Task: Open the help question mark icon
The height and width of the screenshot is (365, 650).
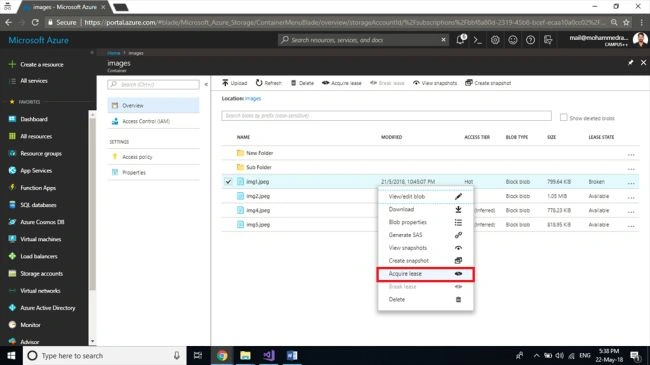Action: pyautogui.click(x=530, y=40)
